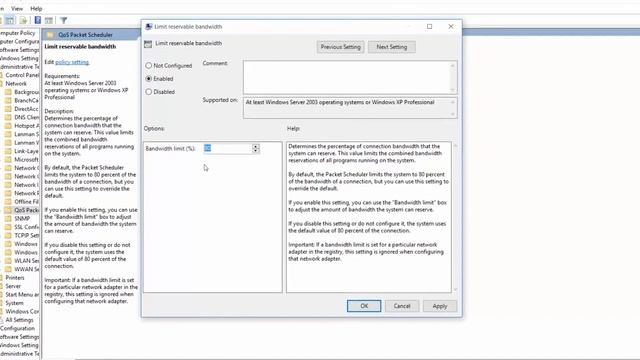The image size is (640, 360).
Task: Click the Bandwidth limit (%) input field
Action: coord(228,149)
